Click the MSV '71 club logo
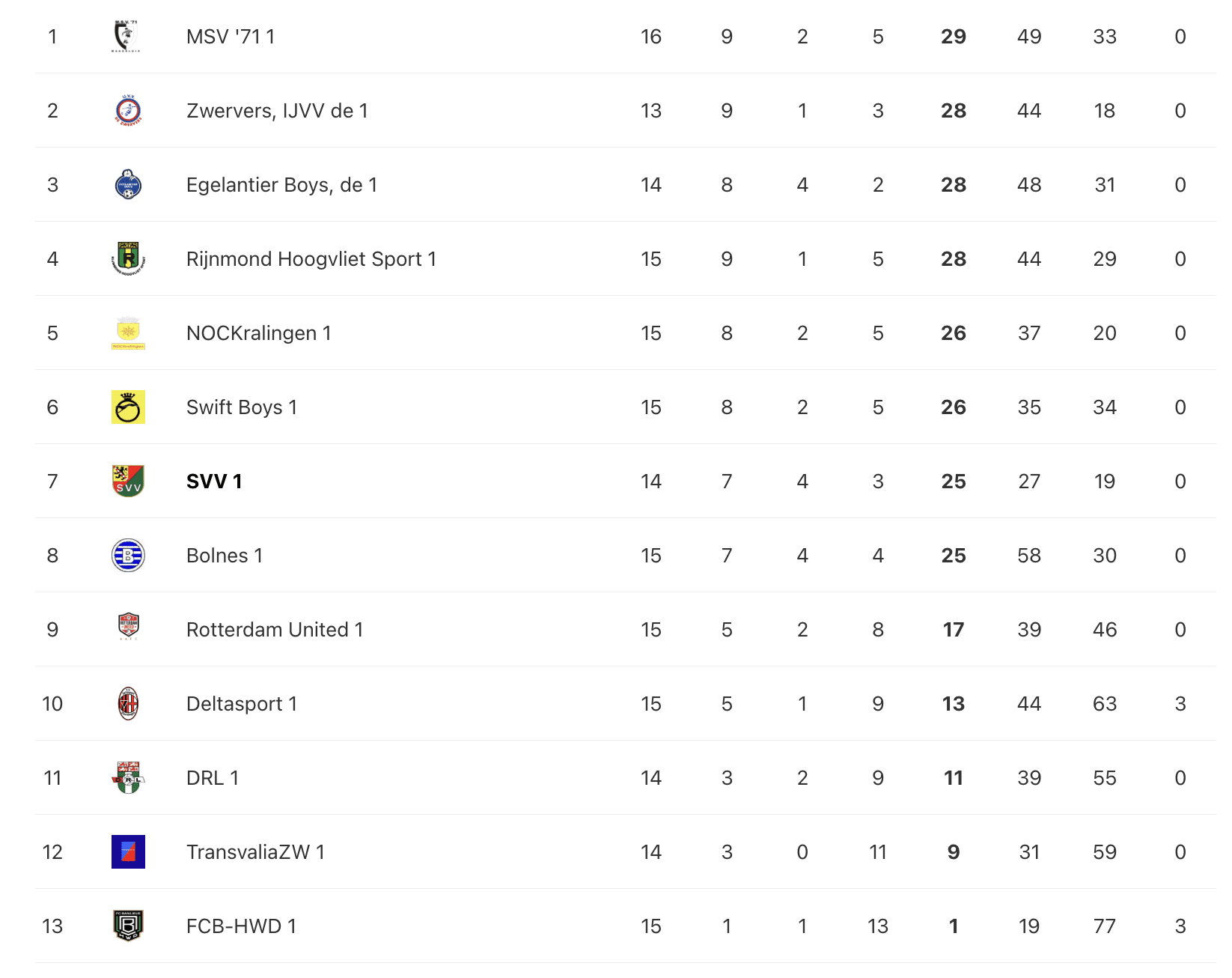Image resolution: width=1232 pixels, height=978 pixels. click(x=127, y=37)
